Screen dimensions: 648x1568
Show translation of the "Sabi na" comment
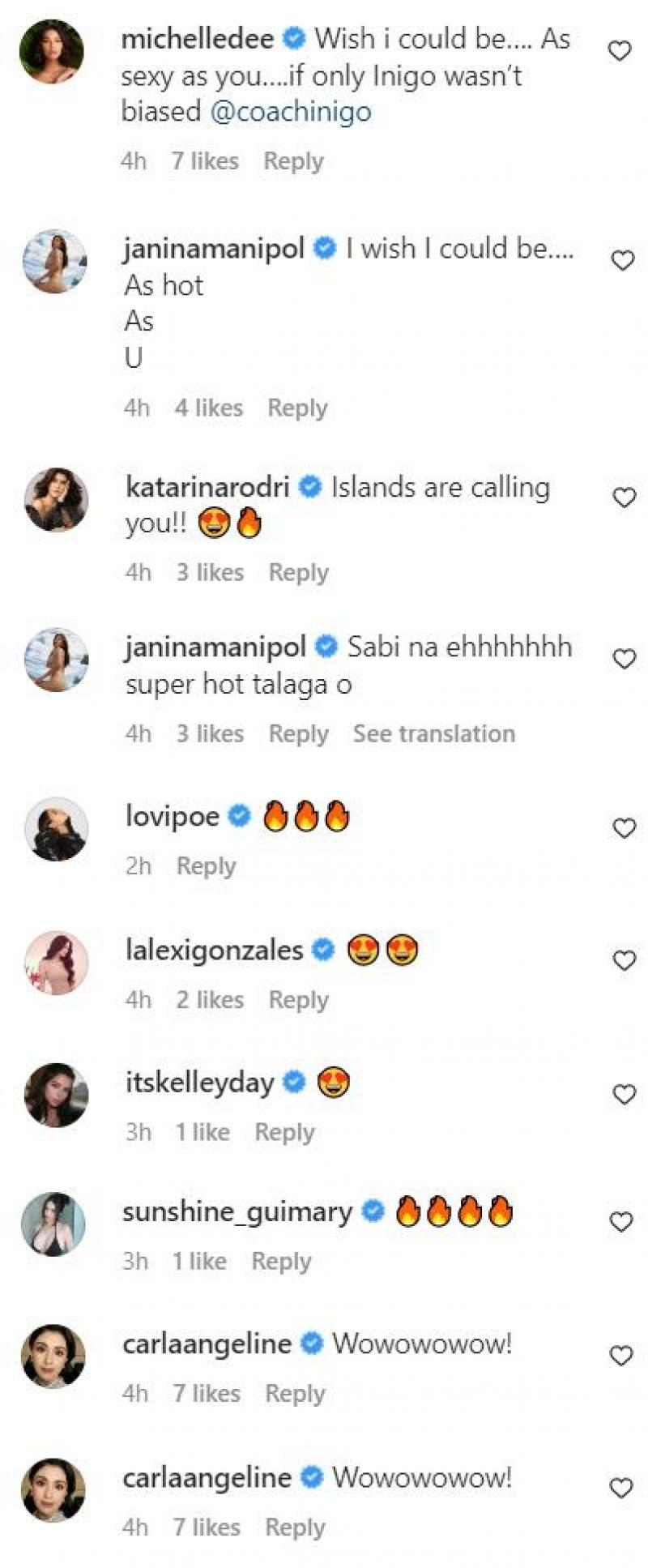[x=433, y=734]
